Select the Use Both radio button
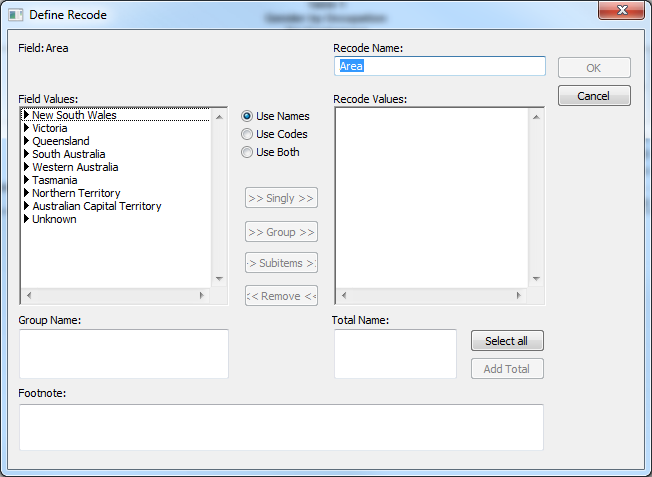 247,152
